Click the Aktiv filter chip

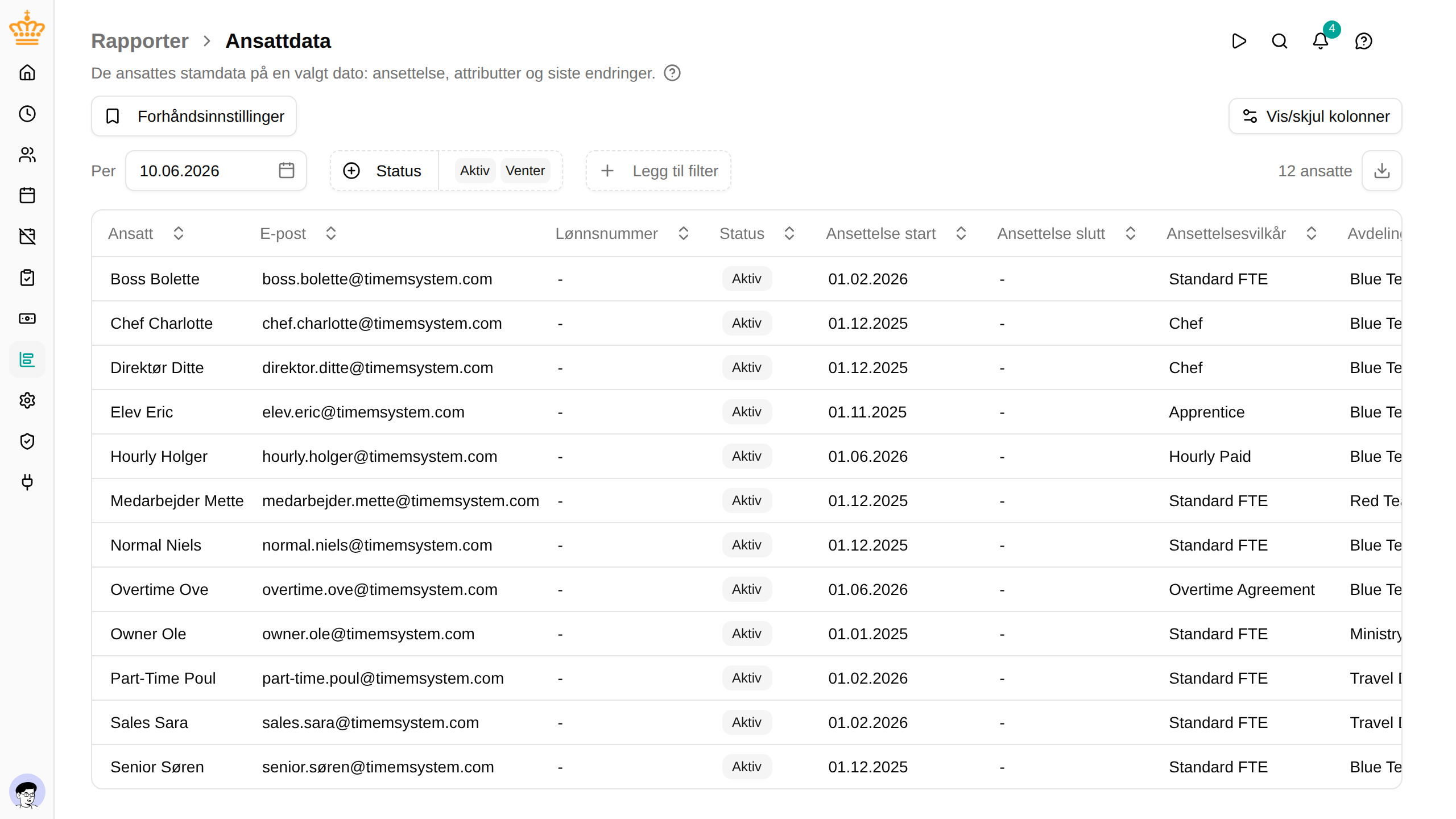pos(475,171)
